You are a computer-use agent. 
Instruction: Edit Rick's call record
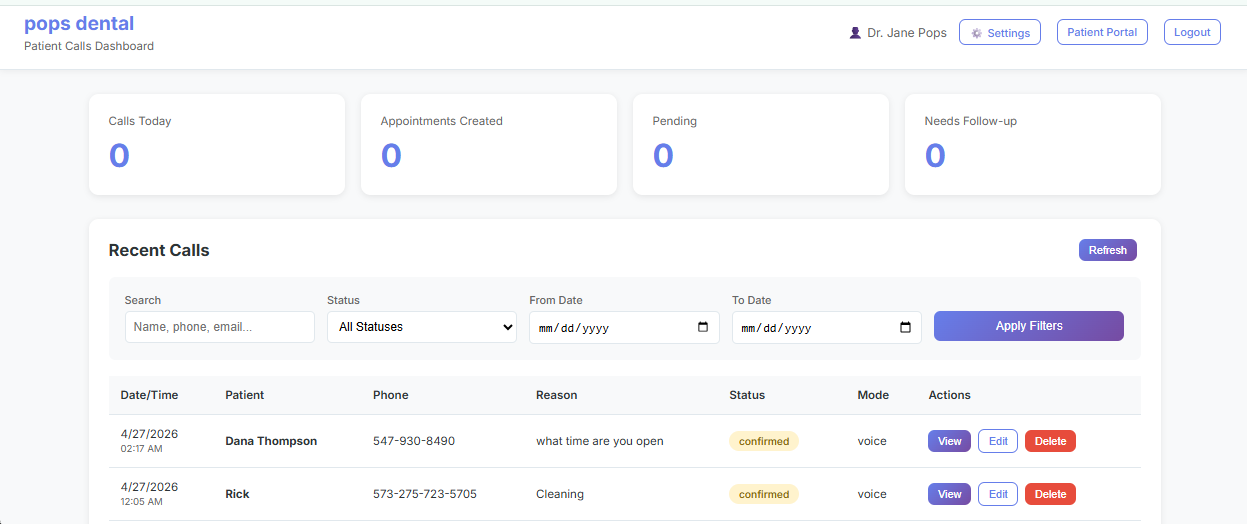[997, 494]
